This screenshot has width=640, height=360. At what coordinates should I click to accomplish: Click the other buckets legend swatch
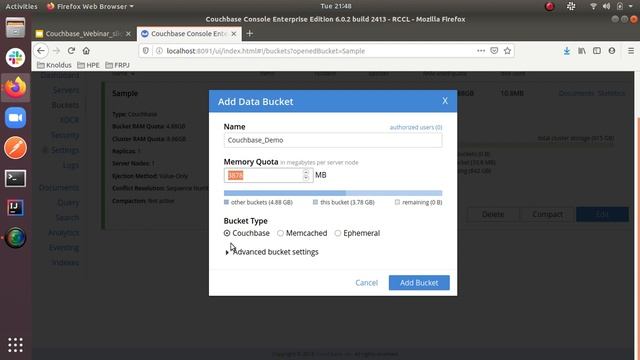226,202
